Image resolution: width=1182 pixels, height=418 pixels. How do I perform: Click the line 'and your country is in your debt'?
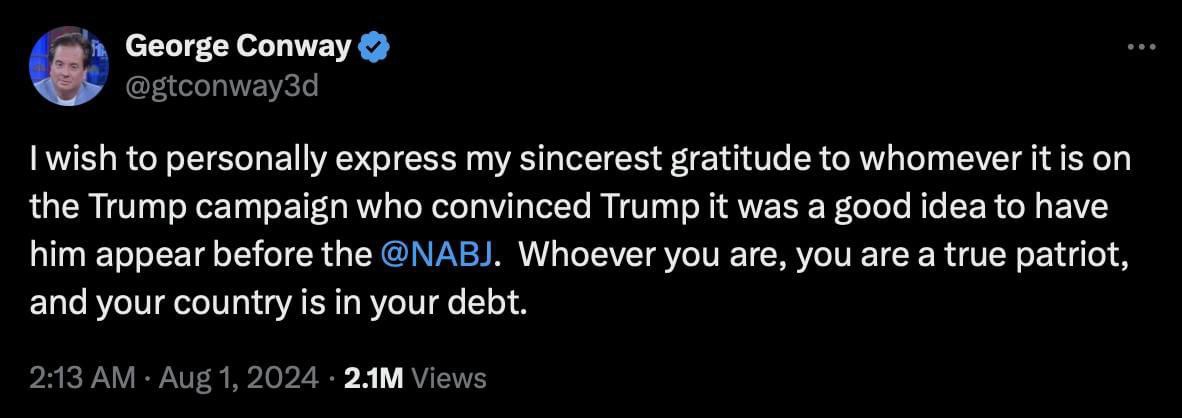(275, 304)
